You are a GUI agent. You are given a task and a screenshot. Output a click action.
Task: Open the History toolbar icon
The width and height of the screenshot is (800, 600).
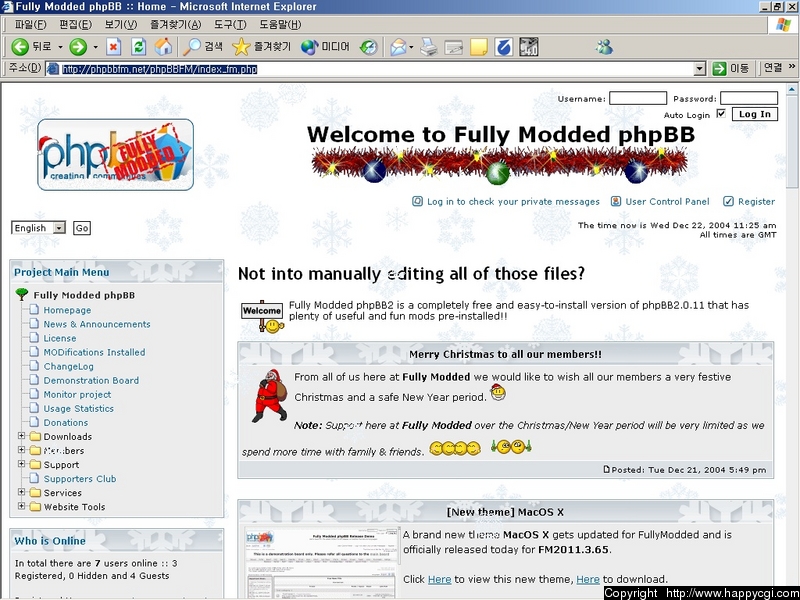coord(368,47)
